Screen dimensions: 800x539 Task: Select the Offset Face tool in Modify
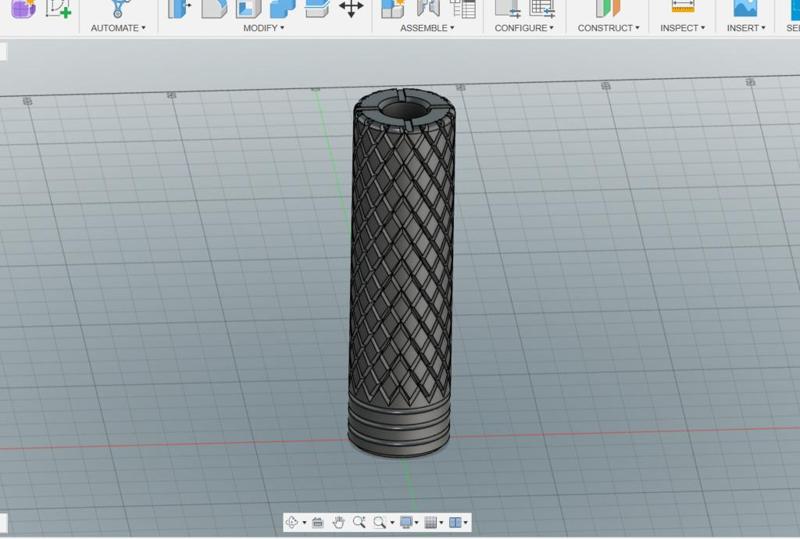(317, 8)
